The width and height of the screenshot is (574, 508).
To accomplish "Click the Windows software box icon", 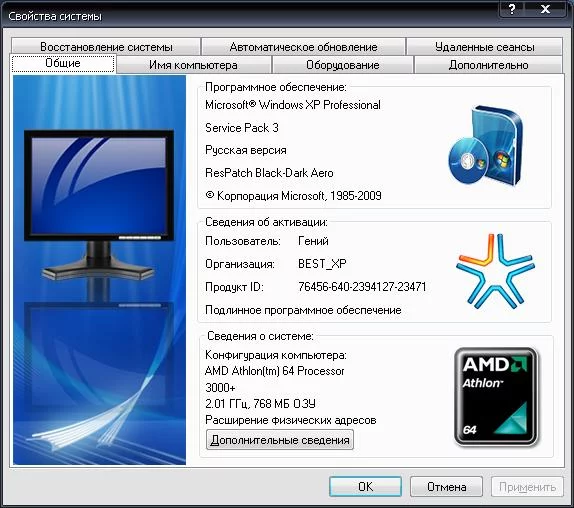I will (x=486, y=145).
